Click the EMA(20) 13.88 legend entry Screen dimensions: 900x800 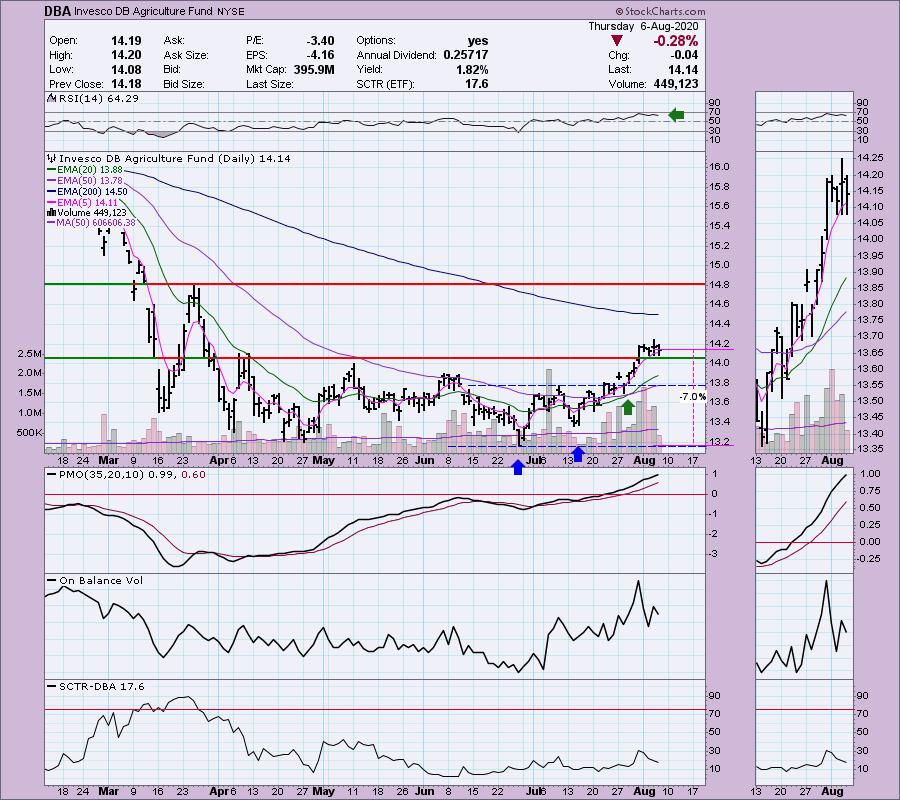90,170
